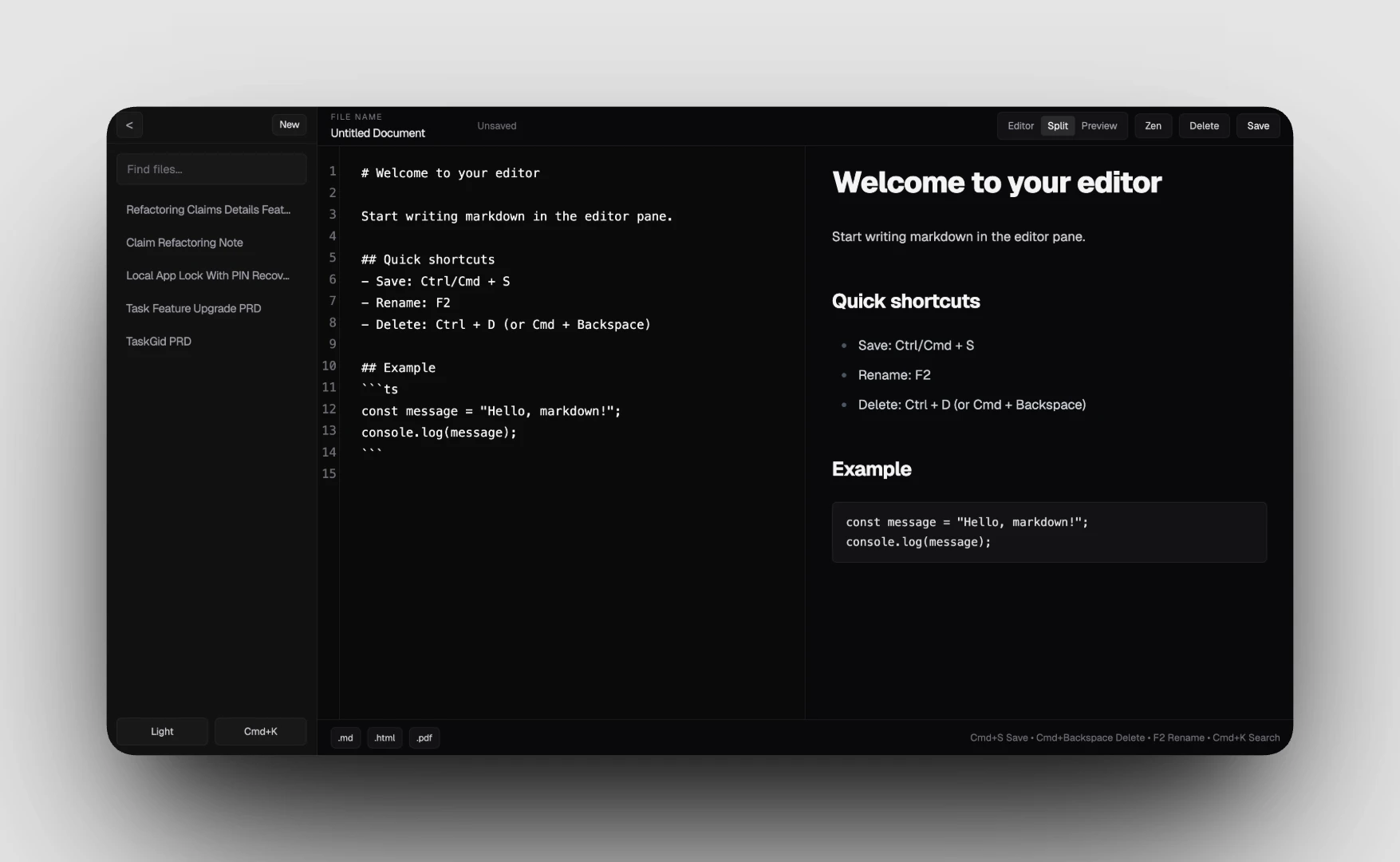The image size is (1400, 862).
Task: Click the '- Rename: F2' editor line
Action: pos(406,302)
